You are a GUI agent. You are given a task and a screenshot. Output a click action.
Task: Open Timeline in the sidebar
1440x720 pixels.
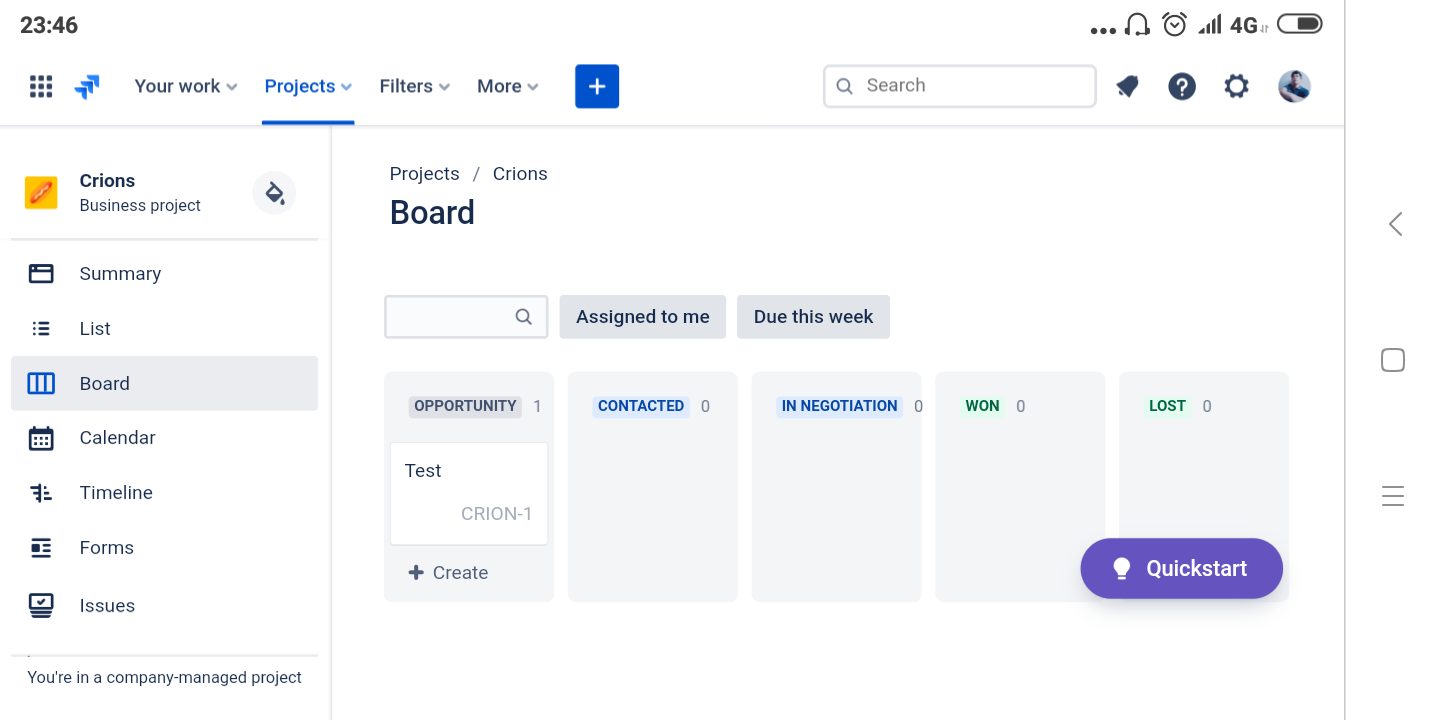(x=164, y=493)
